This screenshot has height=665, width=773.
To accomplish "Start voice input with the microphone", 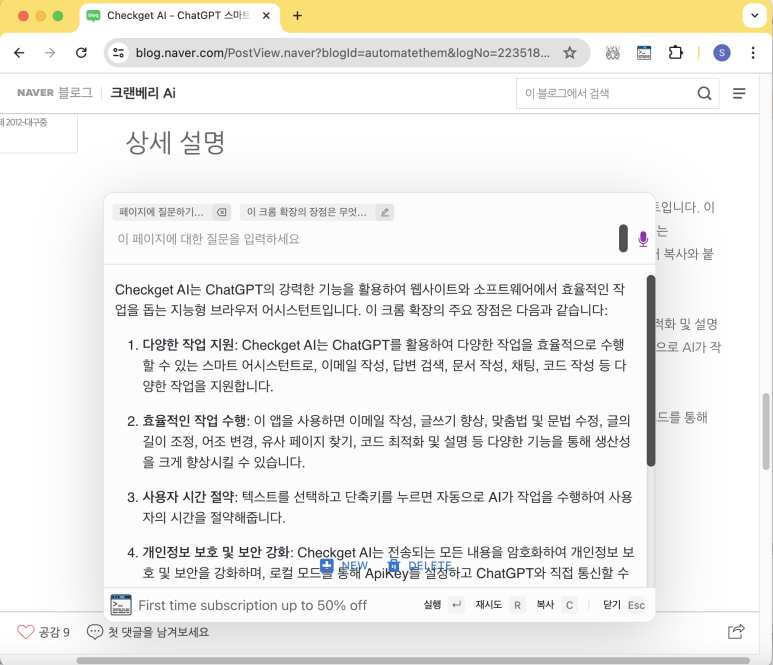I will pyautogui.click(x=643, y=239).
